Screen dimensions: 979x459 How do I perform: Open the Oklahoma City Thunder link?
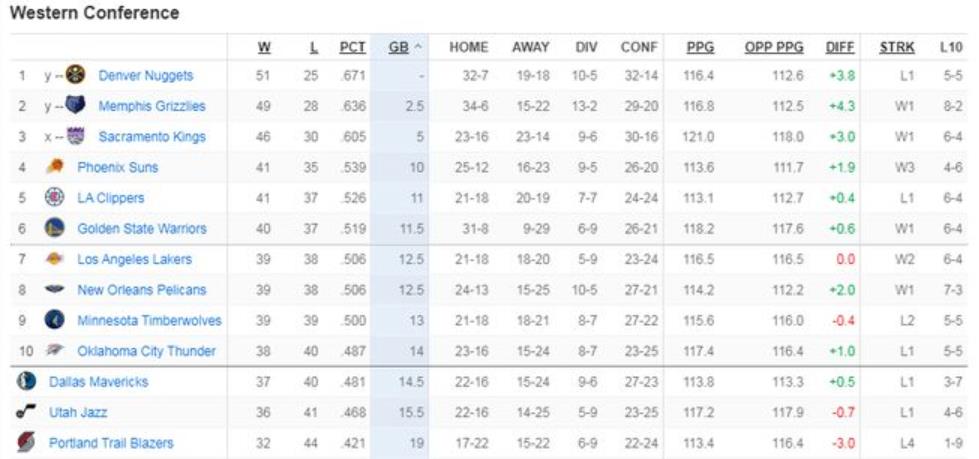147,351
